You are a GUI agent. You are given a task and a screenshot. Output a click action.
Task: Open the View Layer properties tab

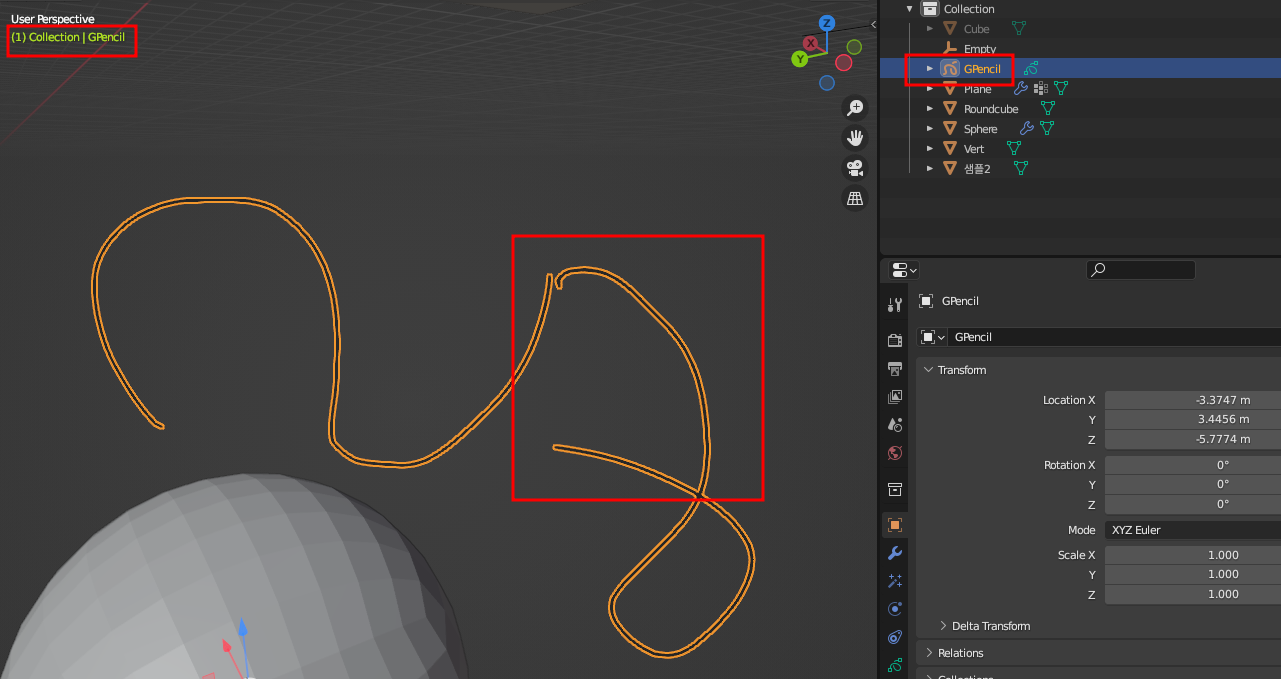coord(895,397)
